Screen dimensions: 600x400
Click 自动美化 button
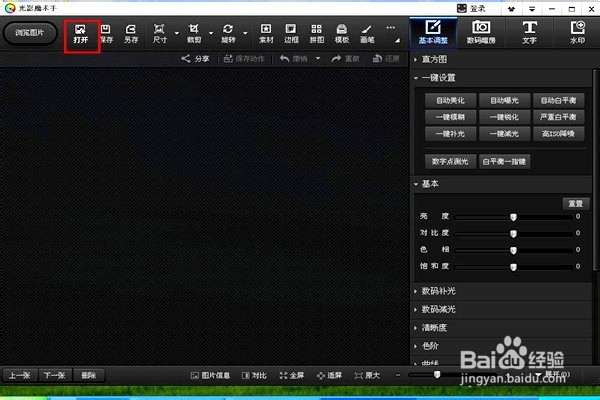coord(450,100)
